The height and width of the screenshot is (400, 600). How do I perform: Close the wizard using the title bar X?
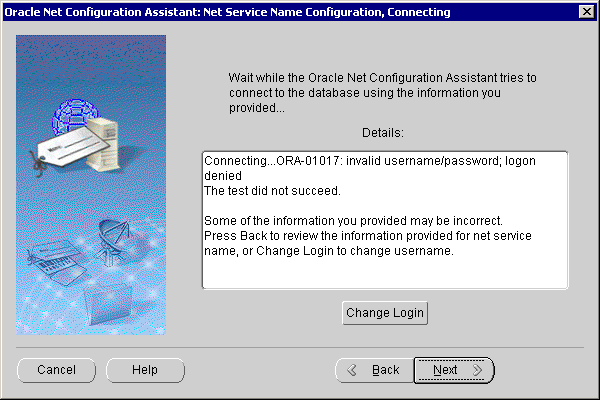586,12
